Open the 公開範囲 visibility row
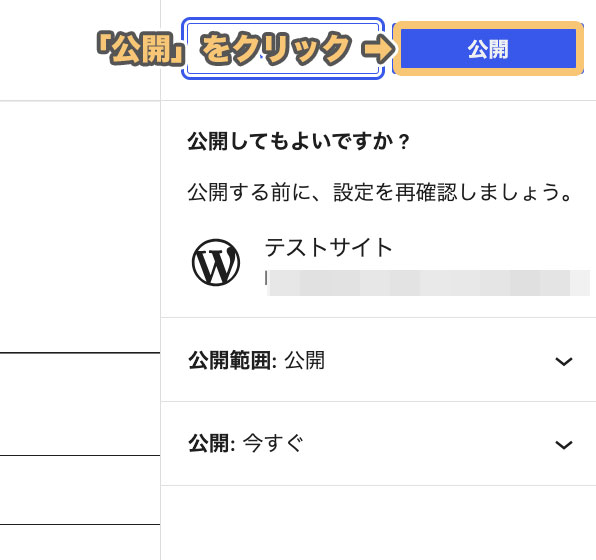This screenshot has height=560, width=596. (x=378, y=360)
